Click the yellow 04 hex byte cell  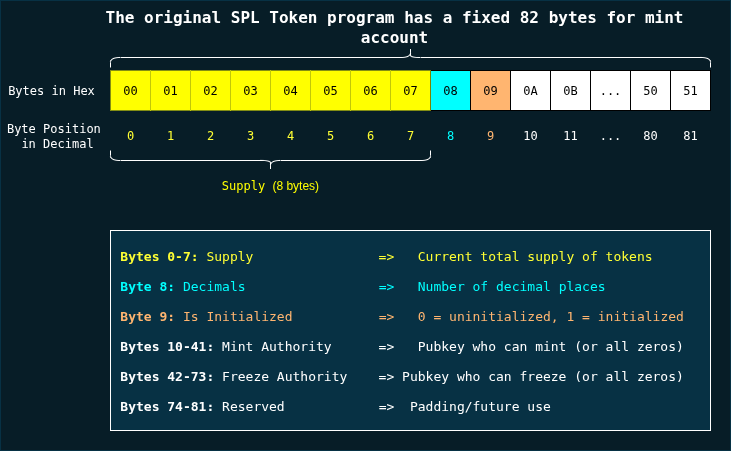pyautogui.click(x=290, y=91)
